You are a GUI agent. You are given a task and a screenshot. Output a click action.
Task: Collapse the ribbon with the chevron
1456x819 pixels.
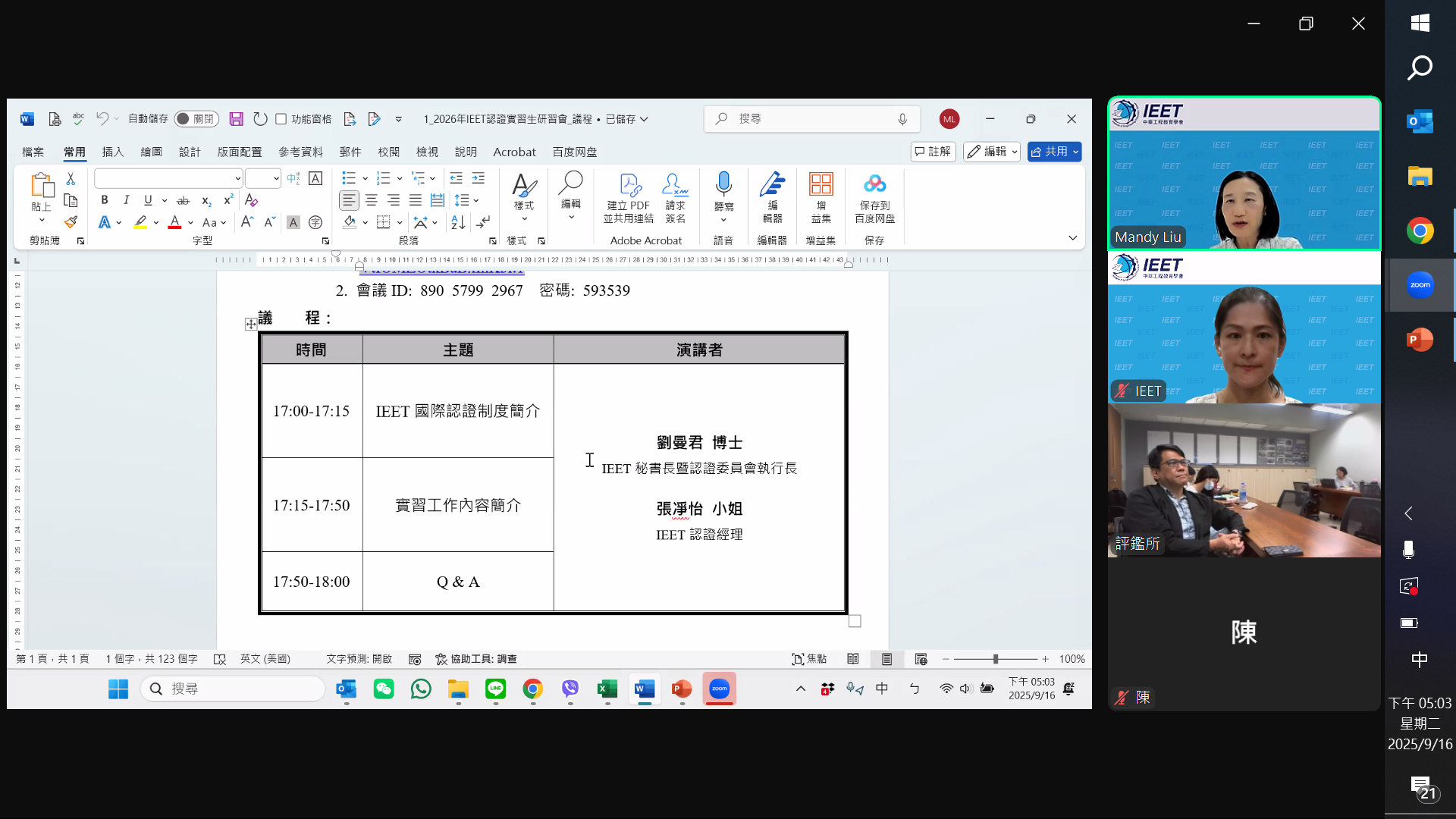1072,238
